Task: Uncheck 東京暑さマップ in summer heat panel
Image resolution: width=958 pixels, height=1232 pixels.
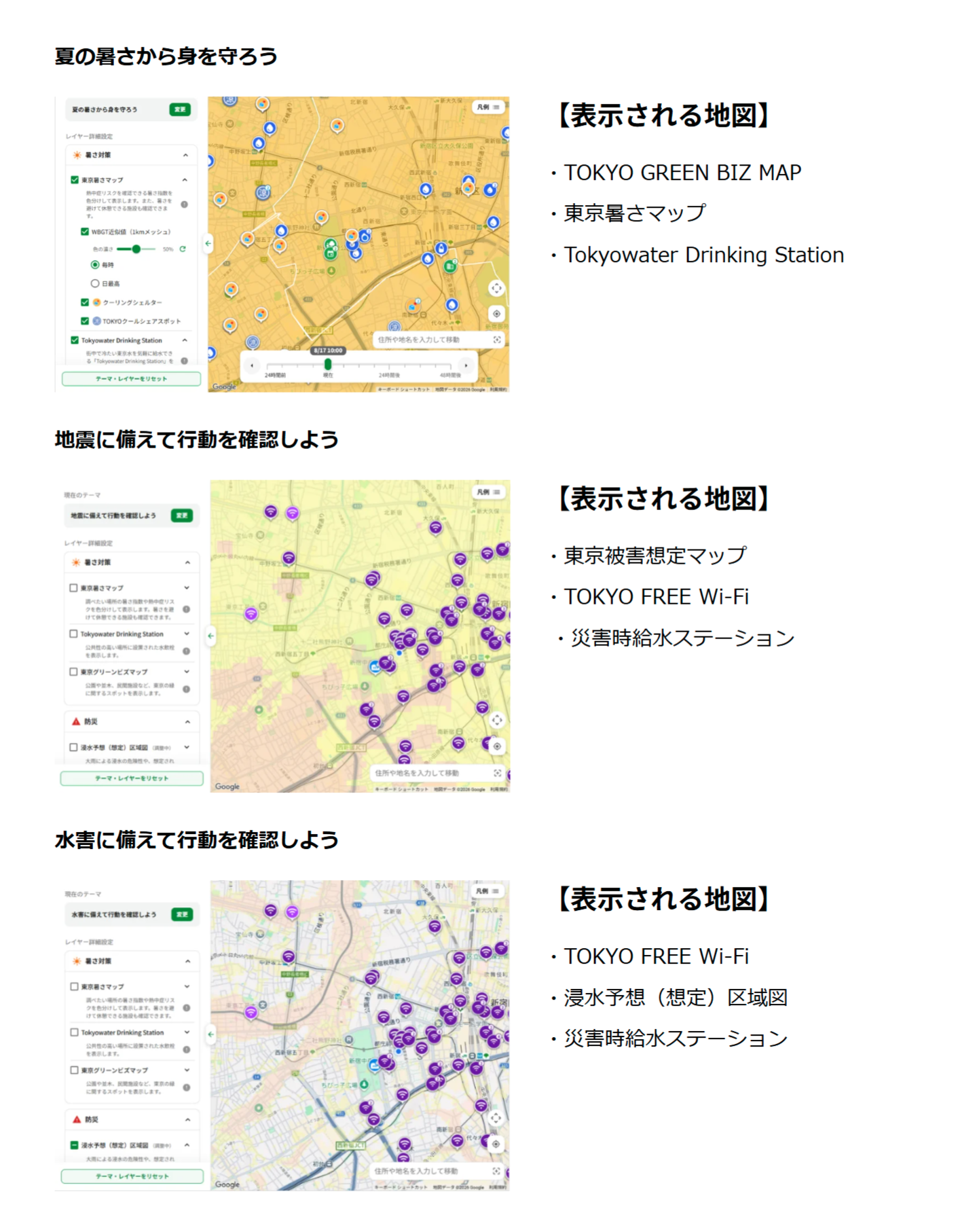Action: click(75, 180)
